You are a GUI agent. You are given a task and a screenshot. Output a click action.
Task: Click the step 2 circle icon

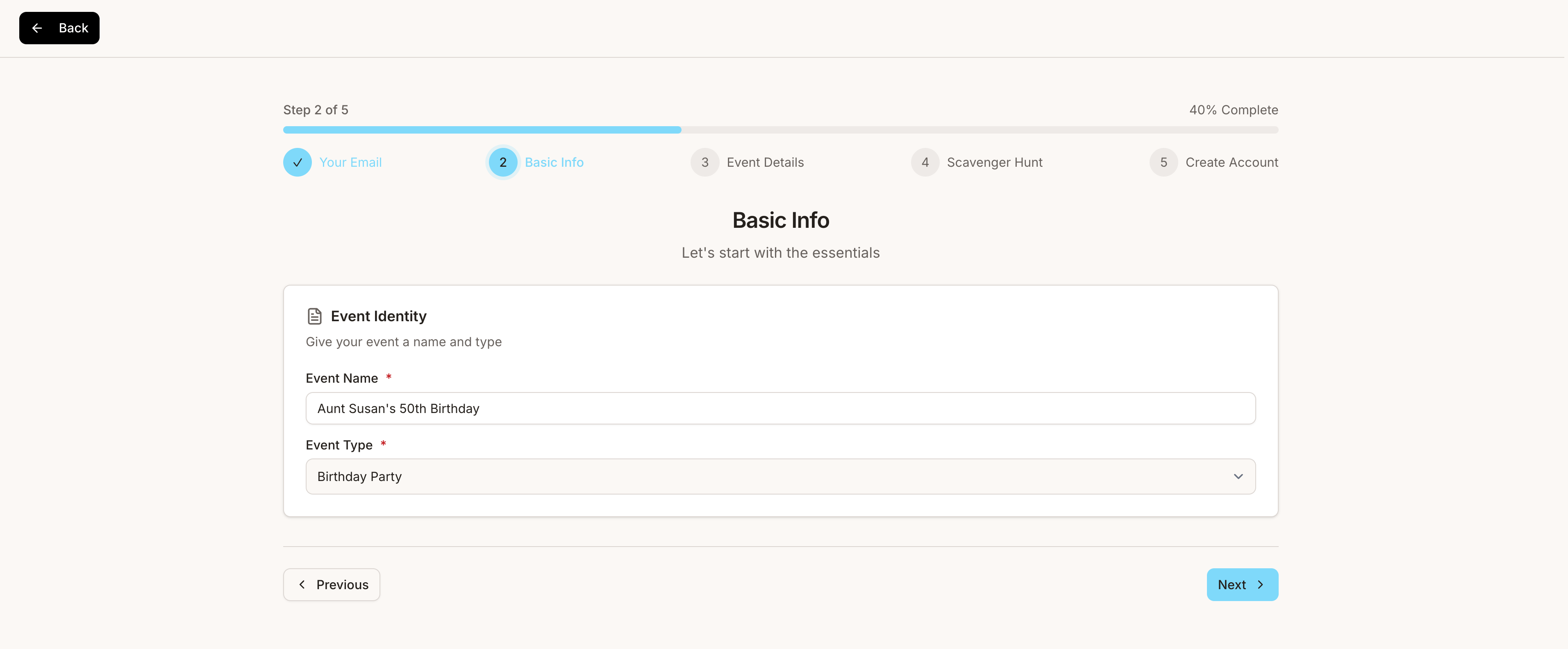(503, 163)
